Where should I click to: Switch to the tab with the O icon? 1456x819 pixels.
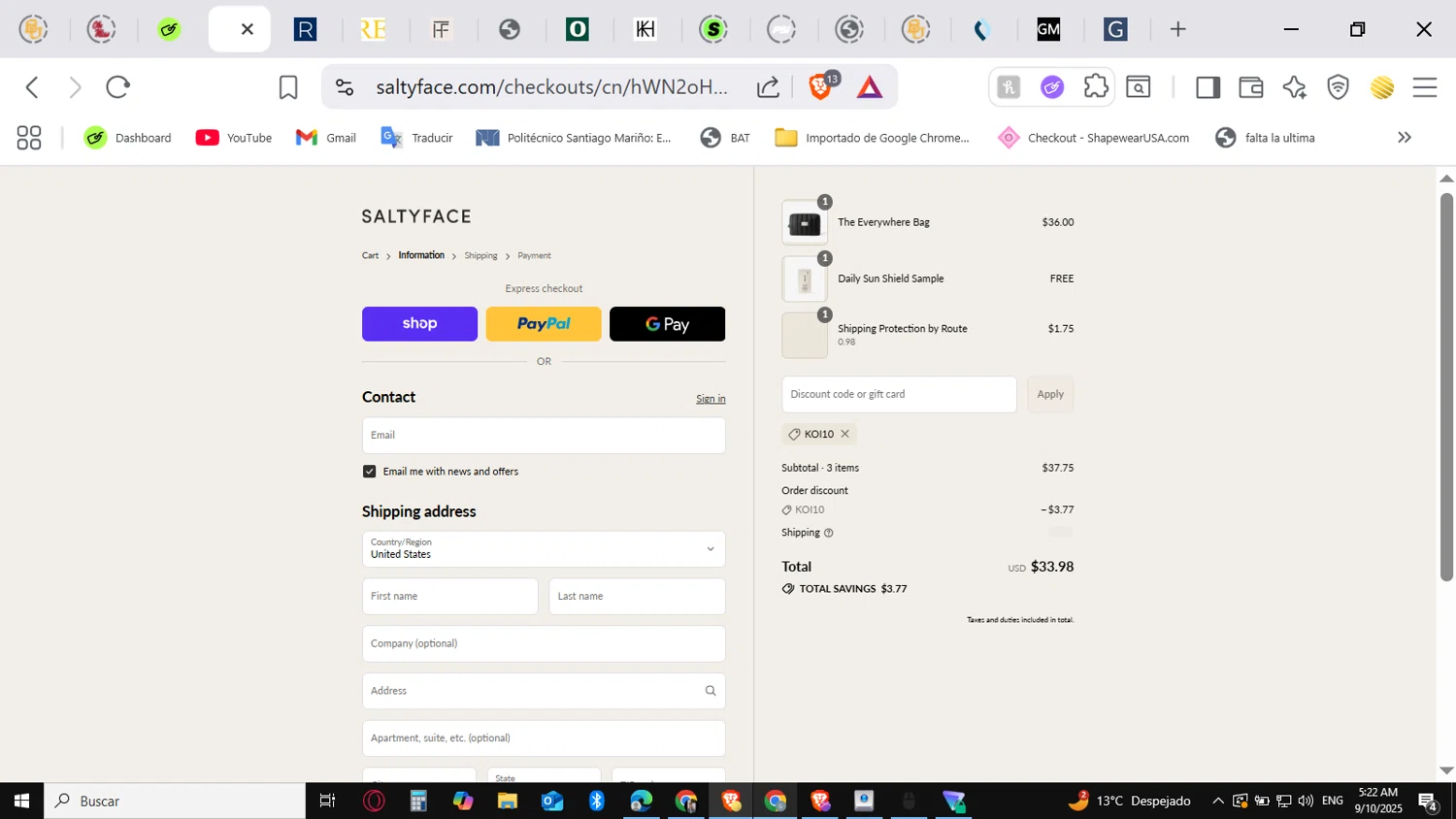578,29
